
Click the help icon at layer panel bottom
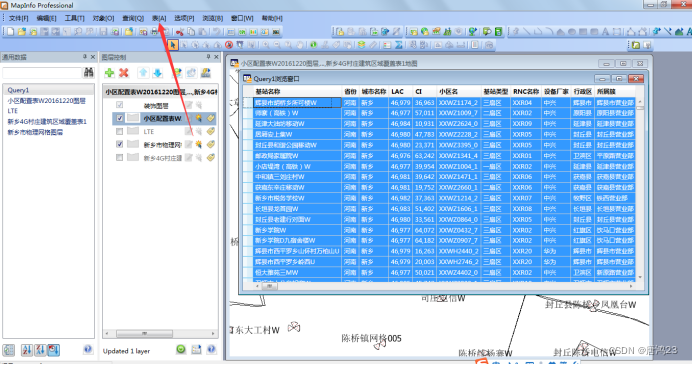pos(211,350)
